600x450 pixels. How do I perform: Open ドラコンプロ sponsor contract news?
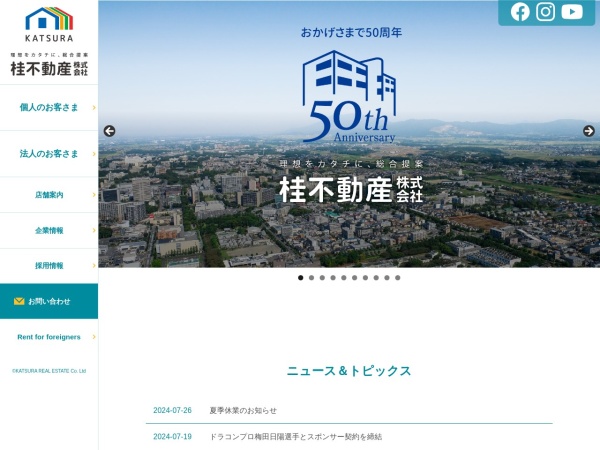pyautogui.click(x=296, y=437)
